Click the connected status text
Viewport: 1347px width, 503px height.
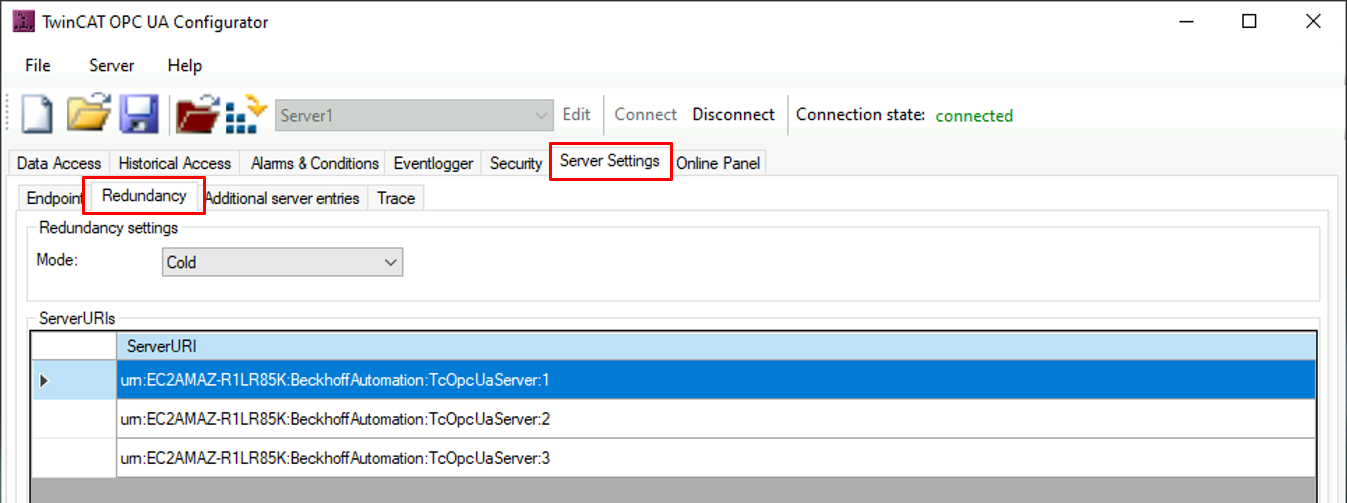(974, 116)
